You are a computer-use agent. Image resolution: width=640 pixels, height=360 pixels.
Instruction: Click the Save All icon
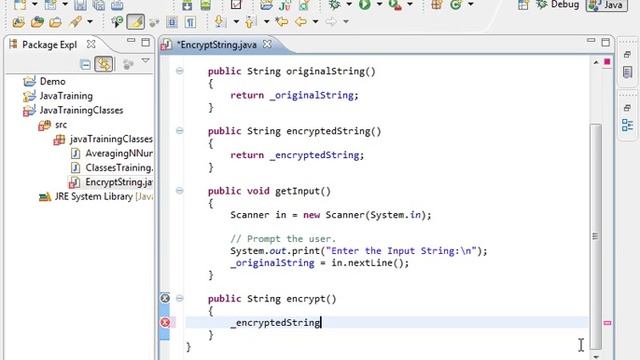click(98, 4)
